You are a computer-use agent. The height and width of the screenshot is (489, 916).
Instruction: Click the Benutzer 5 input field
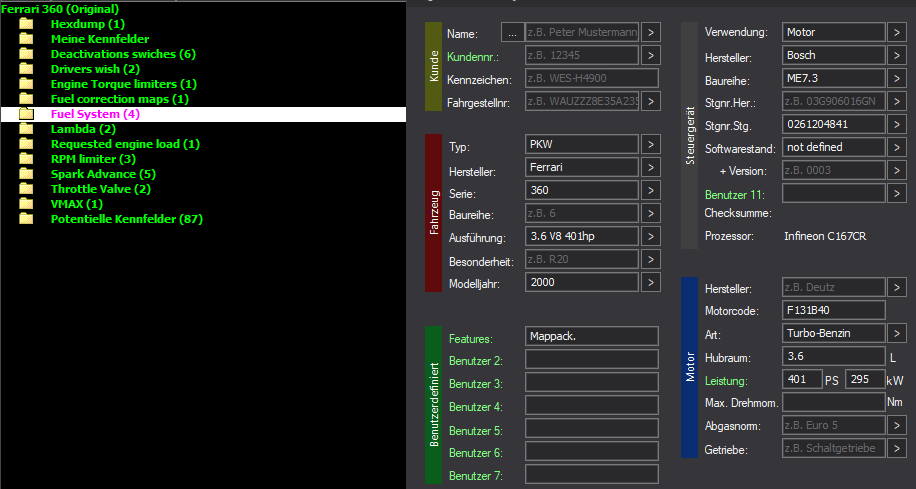592,428
